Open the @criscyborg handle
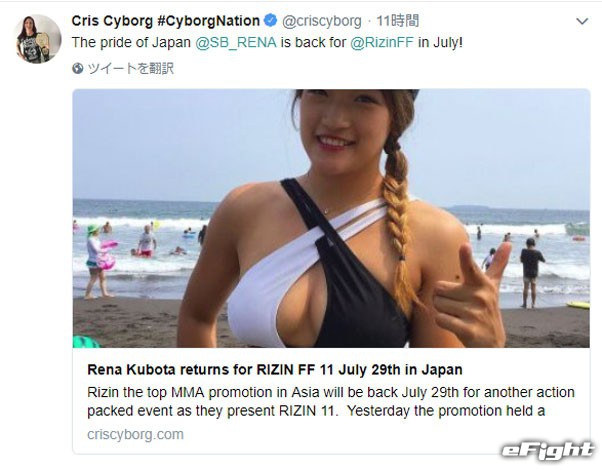The height and width of the screenshot is (470, 602). 322,21
